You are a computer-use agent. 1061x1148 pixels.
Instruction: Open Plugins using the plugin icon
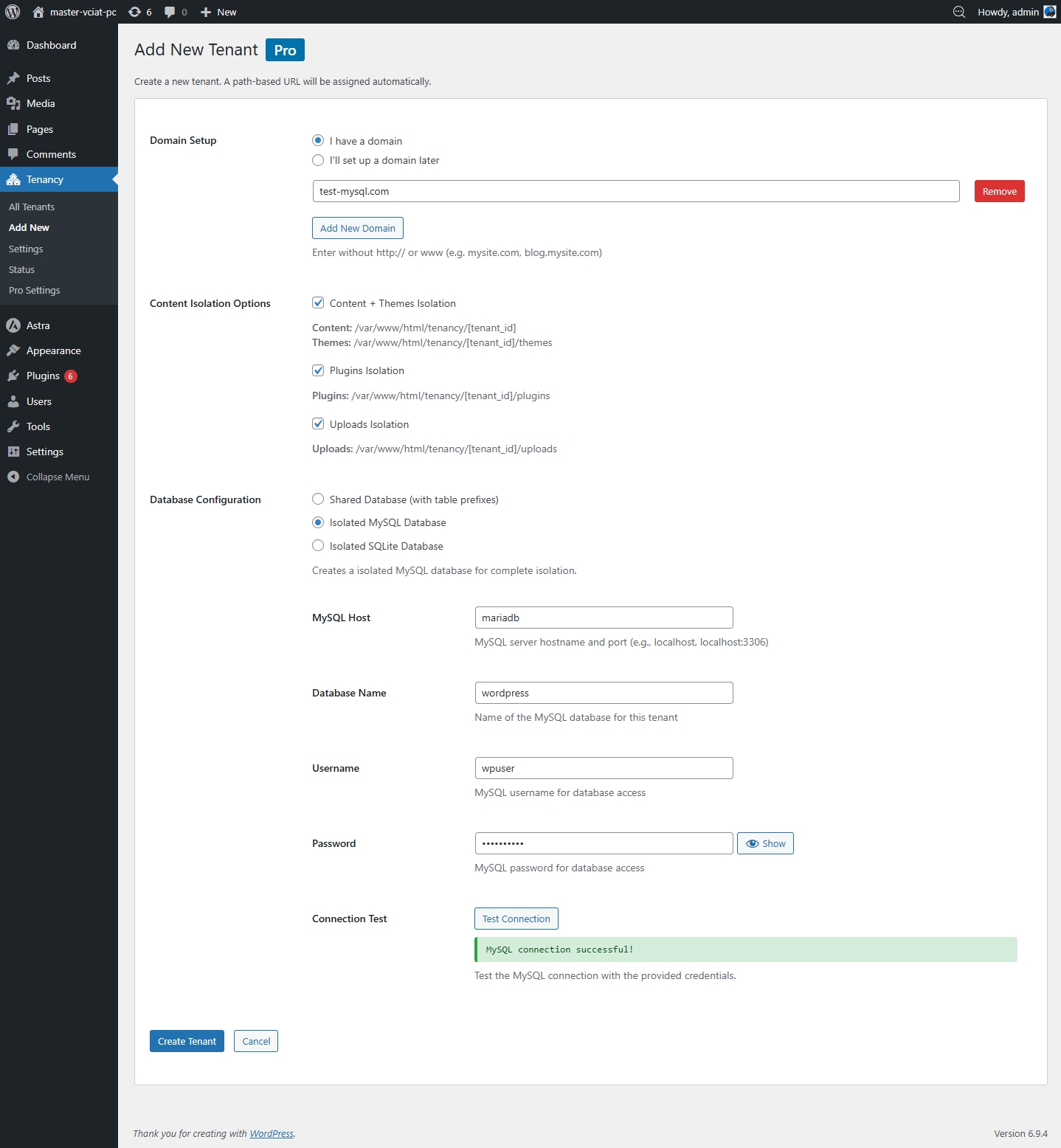click(14, 376)
